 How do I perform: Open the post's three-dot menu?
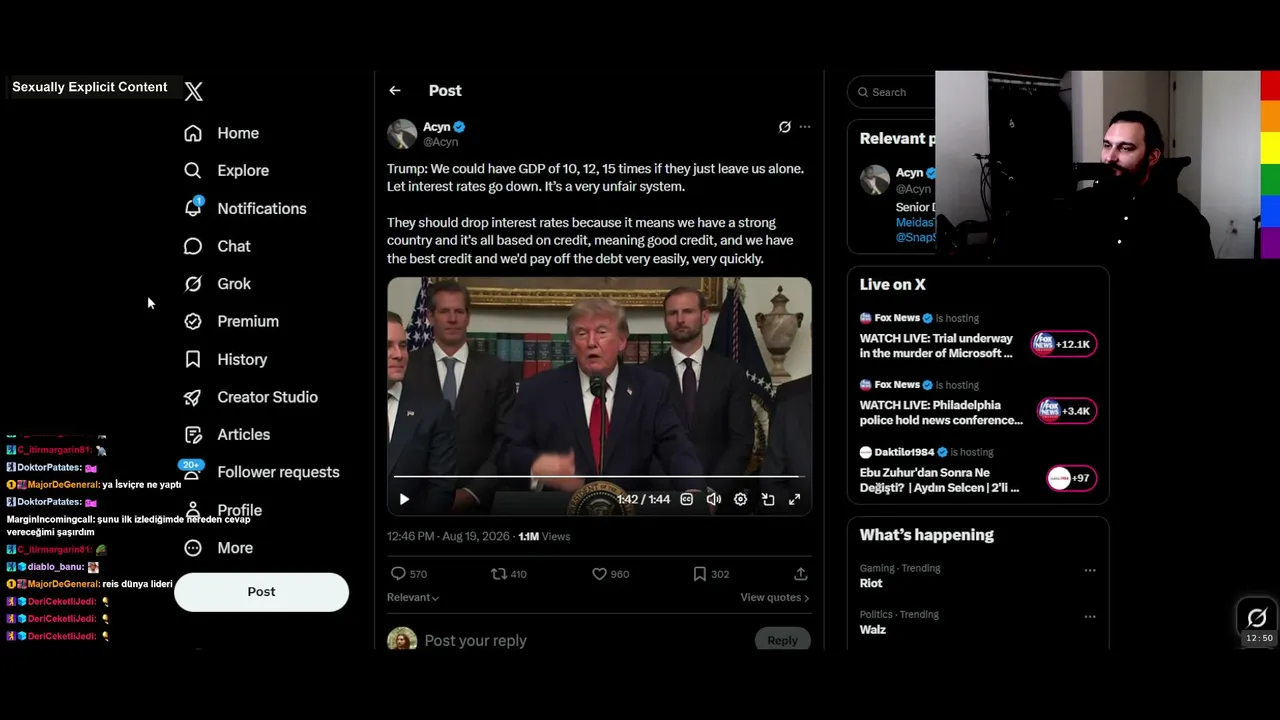805,127
